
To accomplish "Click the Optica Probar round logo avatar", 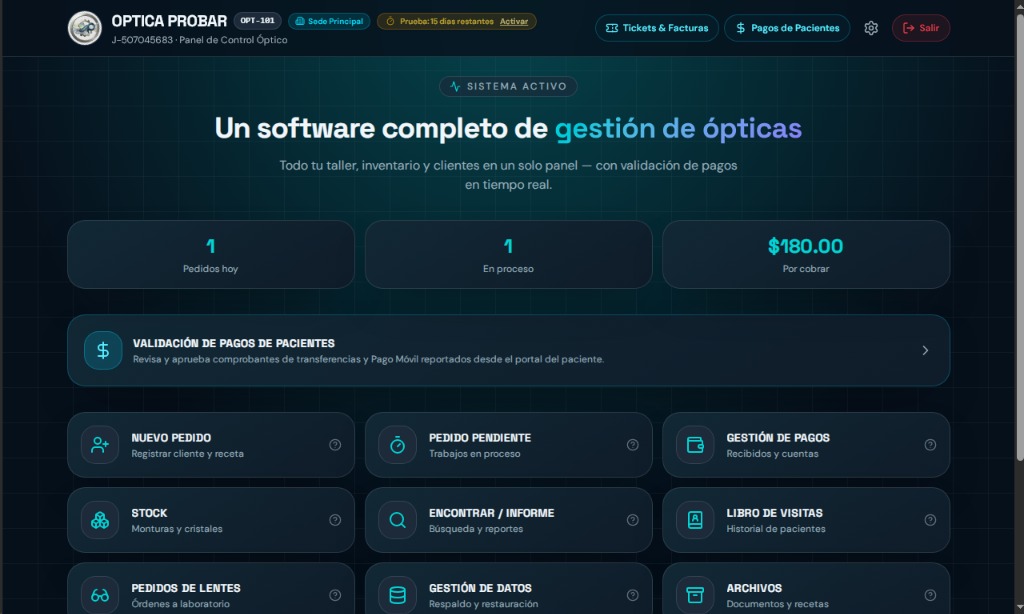I will 85,28.
